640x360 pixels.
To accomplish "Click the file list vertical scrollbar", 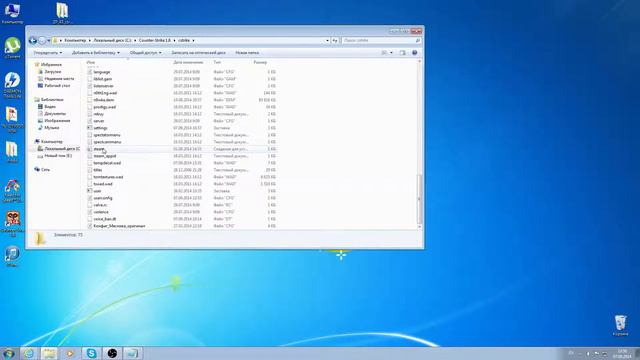I will pyautogui.click(x=419, y=199).
